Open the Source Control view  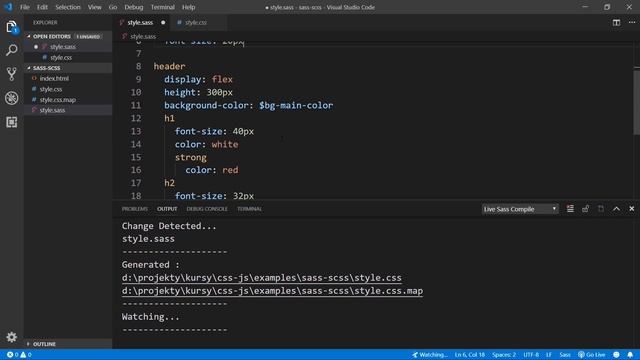tap(11, 74)
